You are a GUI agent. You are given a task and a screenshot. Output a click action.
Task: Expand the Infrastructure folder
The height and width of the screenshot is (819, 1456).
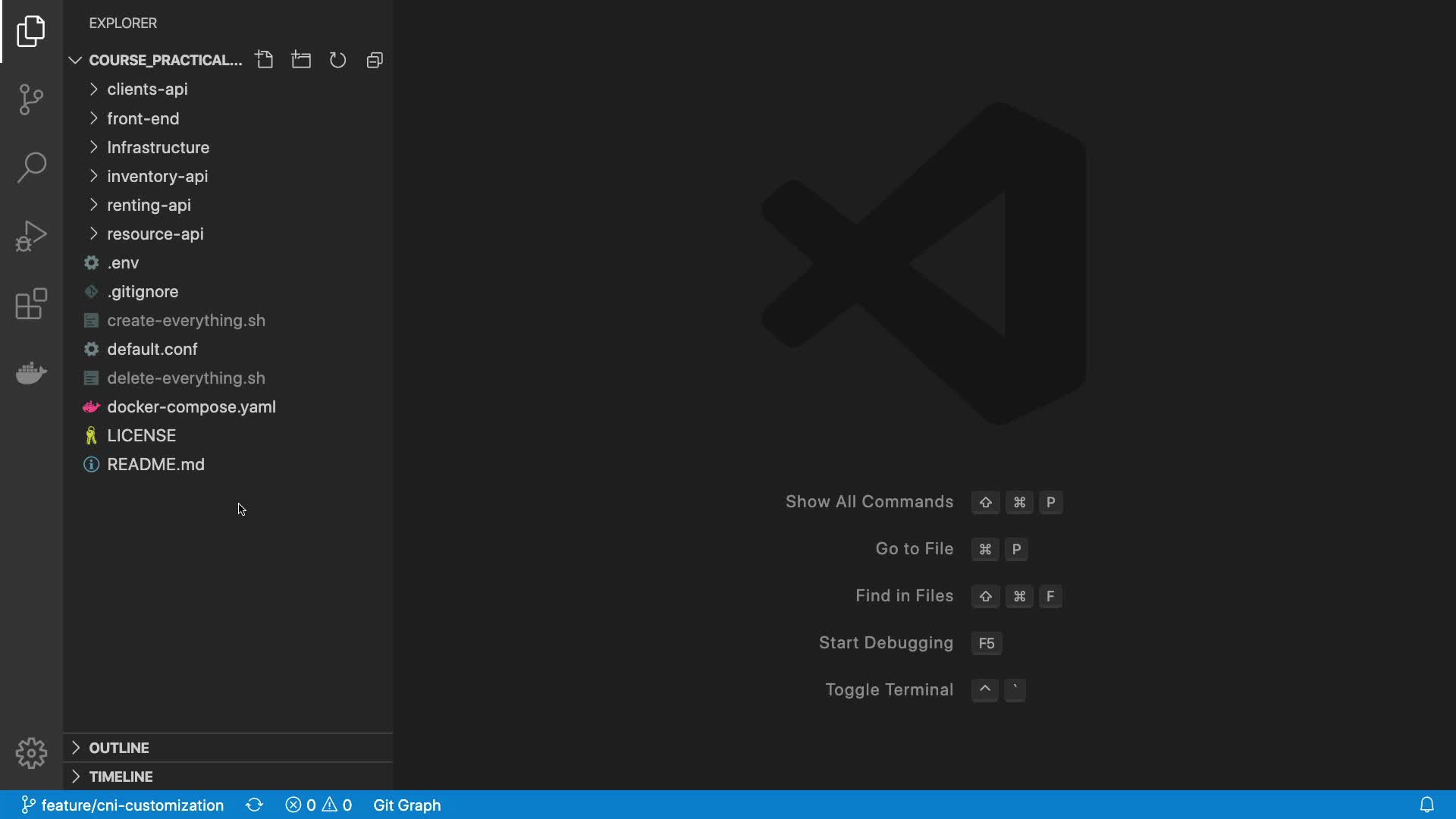[x=158, y=147]
